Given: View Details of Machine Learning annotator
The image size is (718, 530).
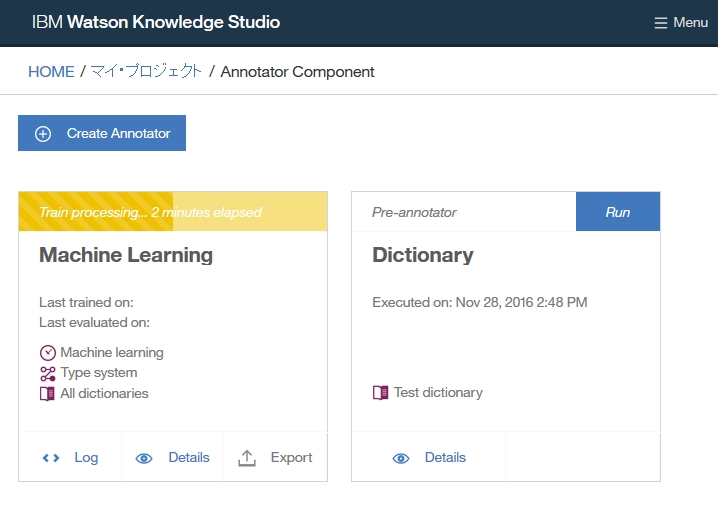Looking at the screenshot, I should click(x=188, y=458).
